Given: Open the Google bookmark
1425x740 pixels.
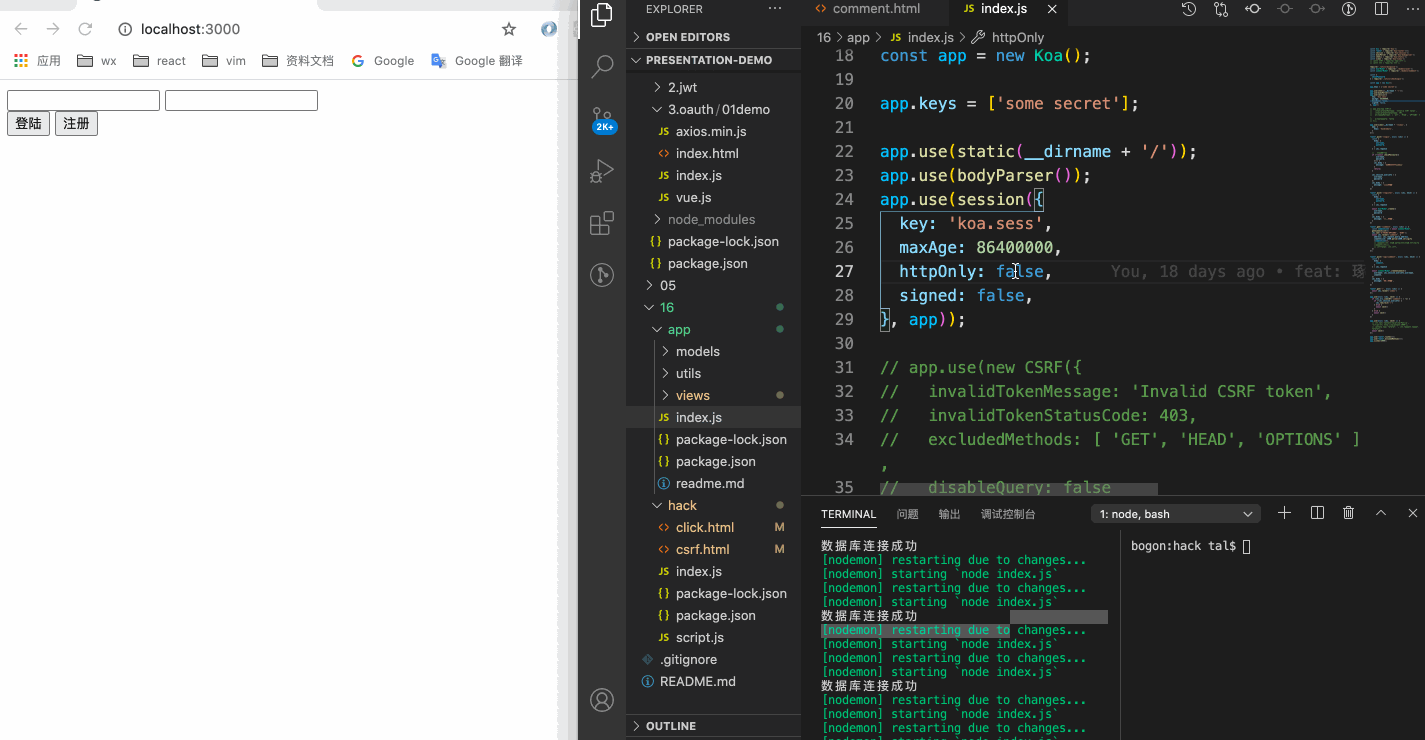Looking at the screenshot, I should [x=383, y=61].
